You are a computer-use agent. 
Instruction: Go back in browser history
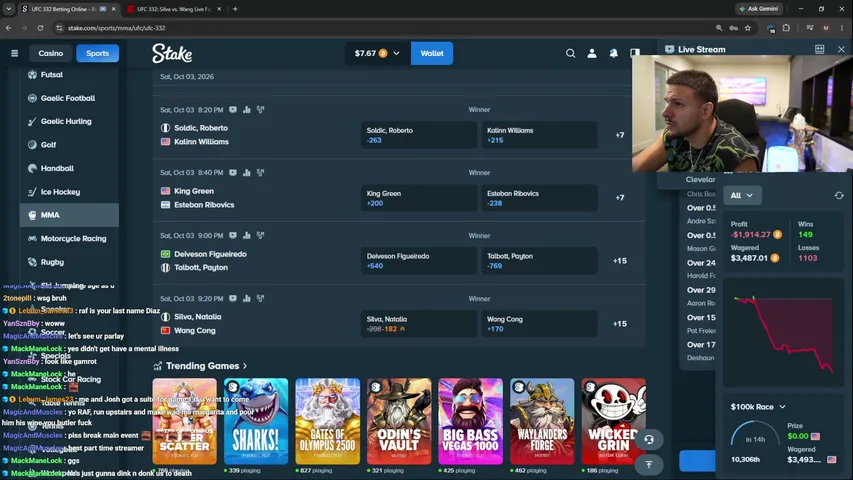(9, 28)
